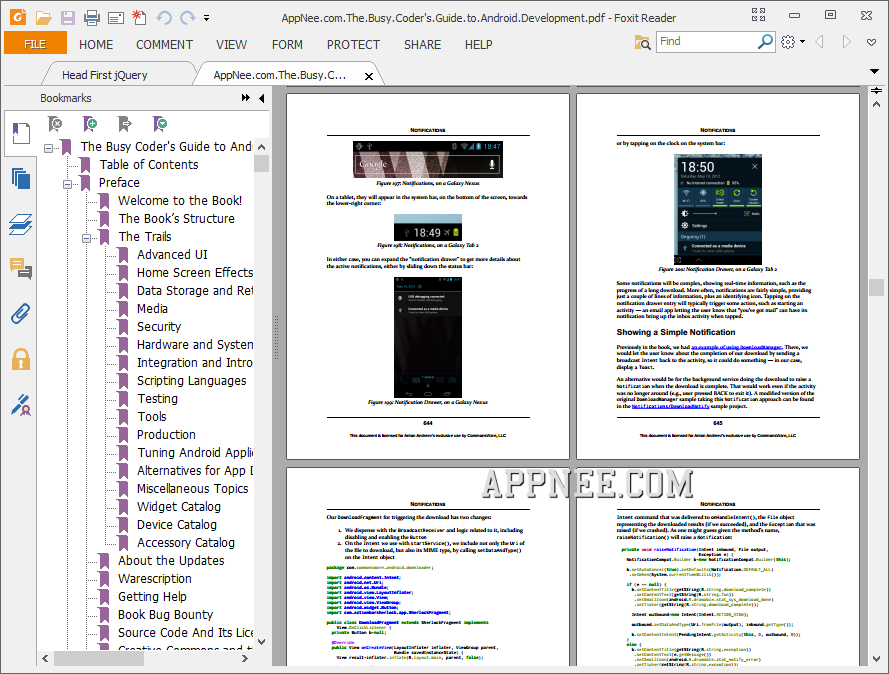This screenshot has height=674, width=889.
Task: Collapse The Trails tree node
Action: tap(86, 239)
